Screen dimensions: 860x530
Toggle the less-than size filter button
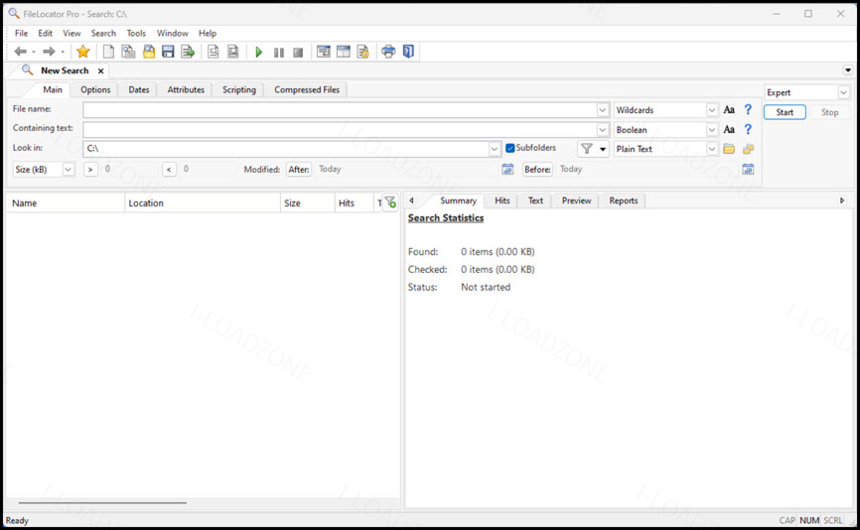pos(169,170)
